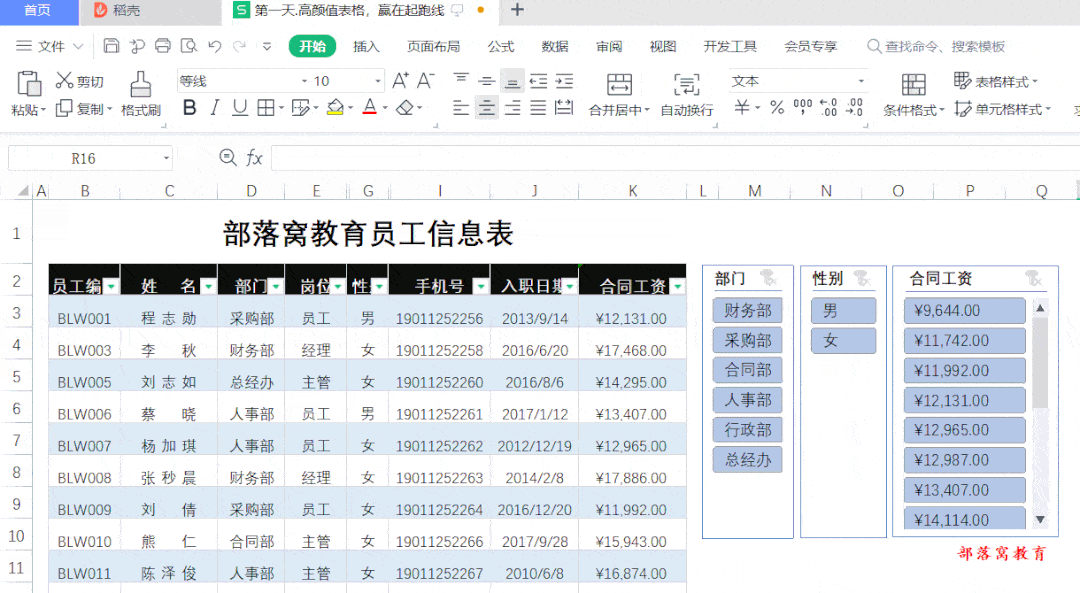Image resolution: width=1080 pixels, height=593 pixels.
Task: Toggle 男 in the 性别 slicer
Action: tap(843, 310)
